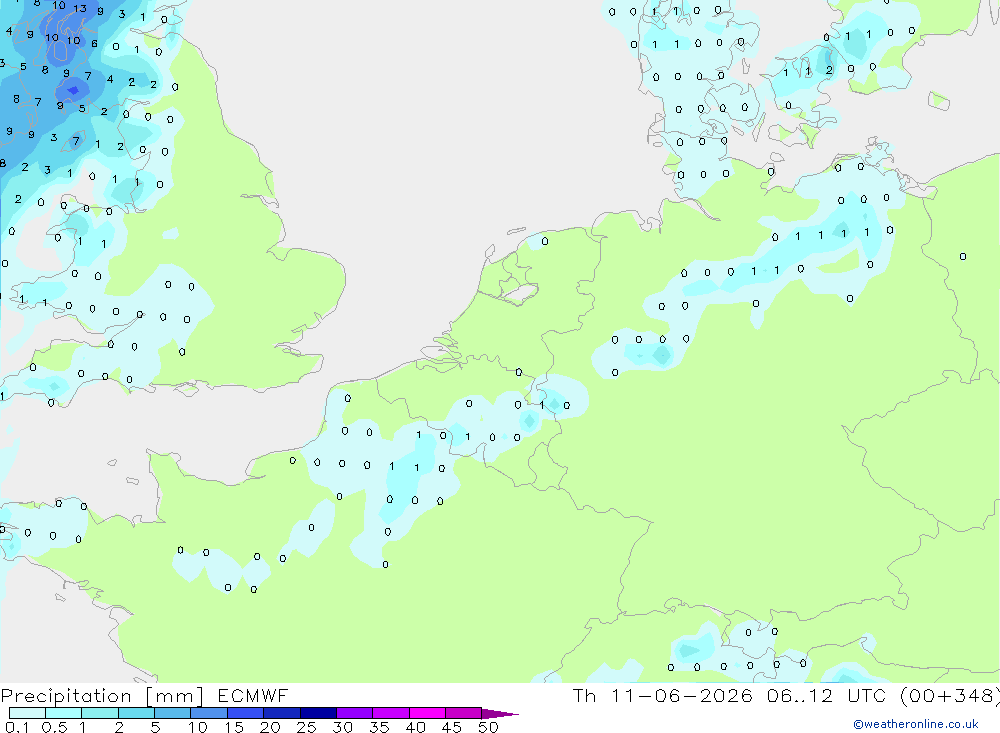Choose the 25–30 mm navy legend swatch

point(318,713)
